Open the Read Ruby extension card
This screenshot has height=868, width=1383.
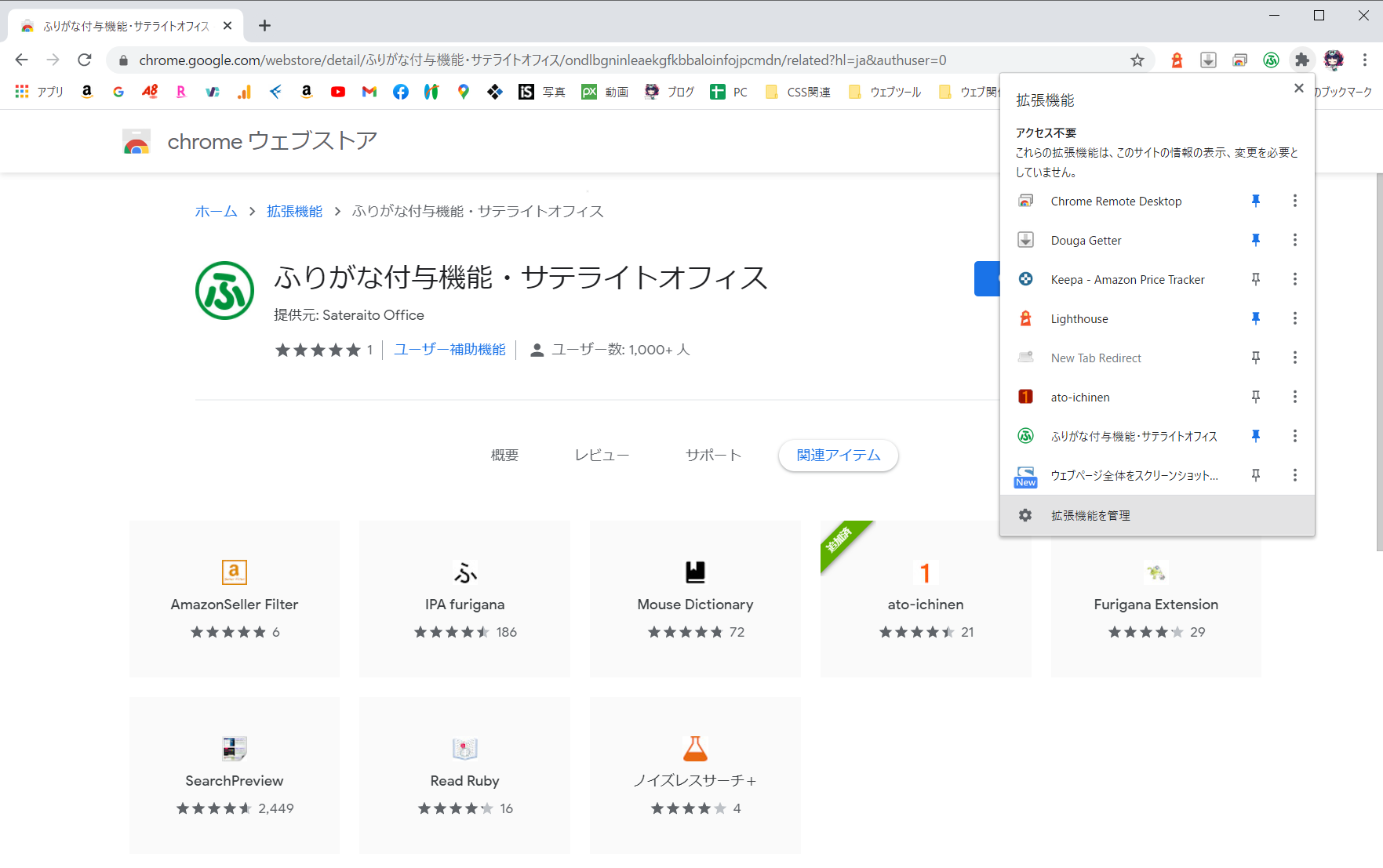pyautogui.click(x=464, y=775)
